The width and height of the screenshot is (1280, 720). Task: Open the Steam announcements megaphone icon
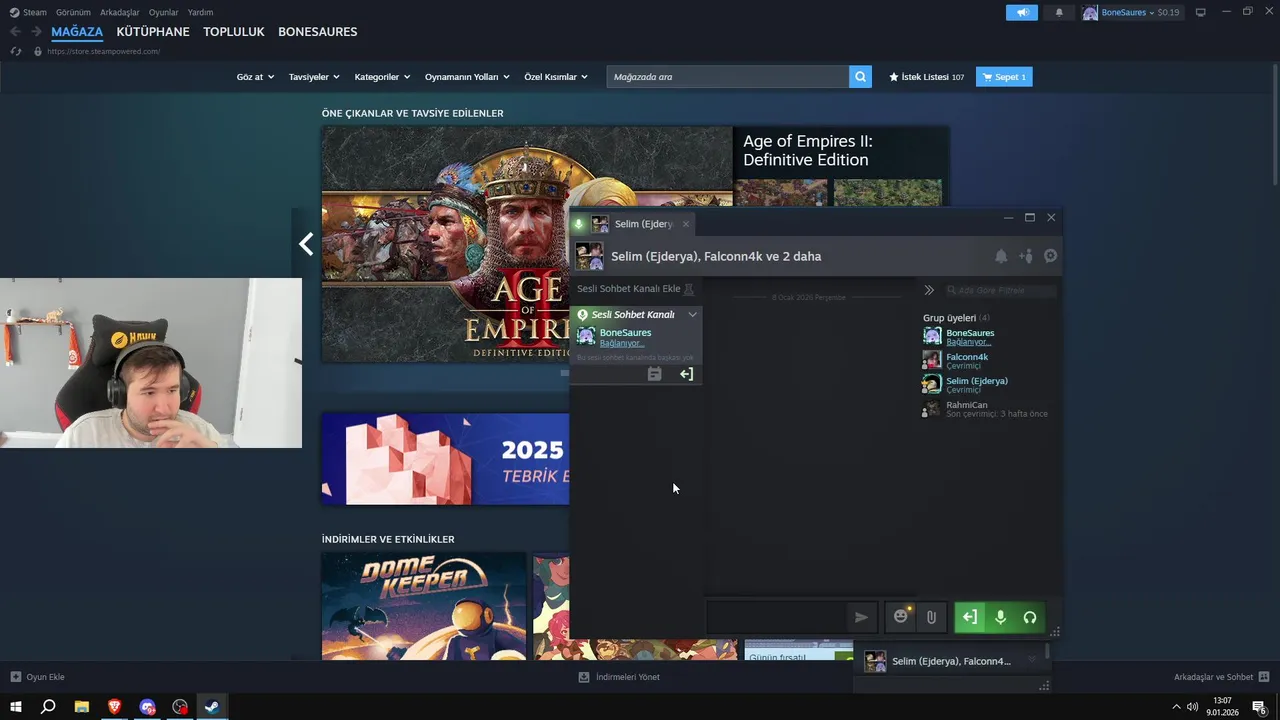(1021, 12)
